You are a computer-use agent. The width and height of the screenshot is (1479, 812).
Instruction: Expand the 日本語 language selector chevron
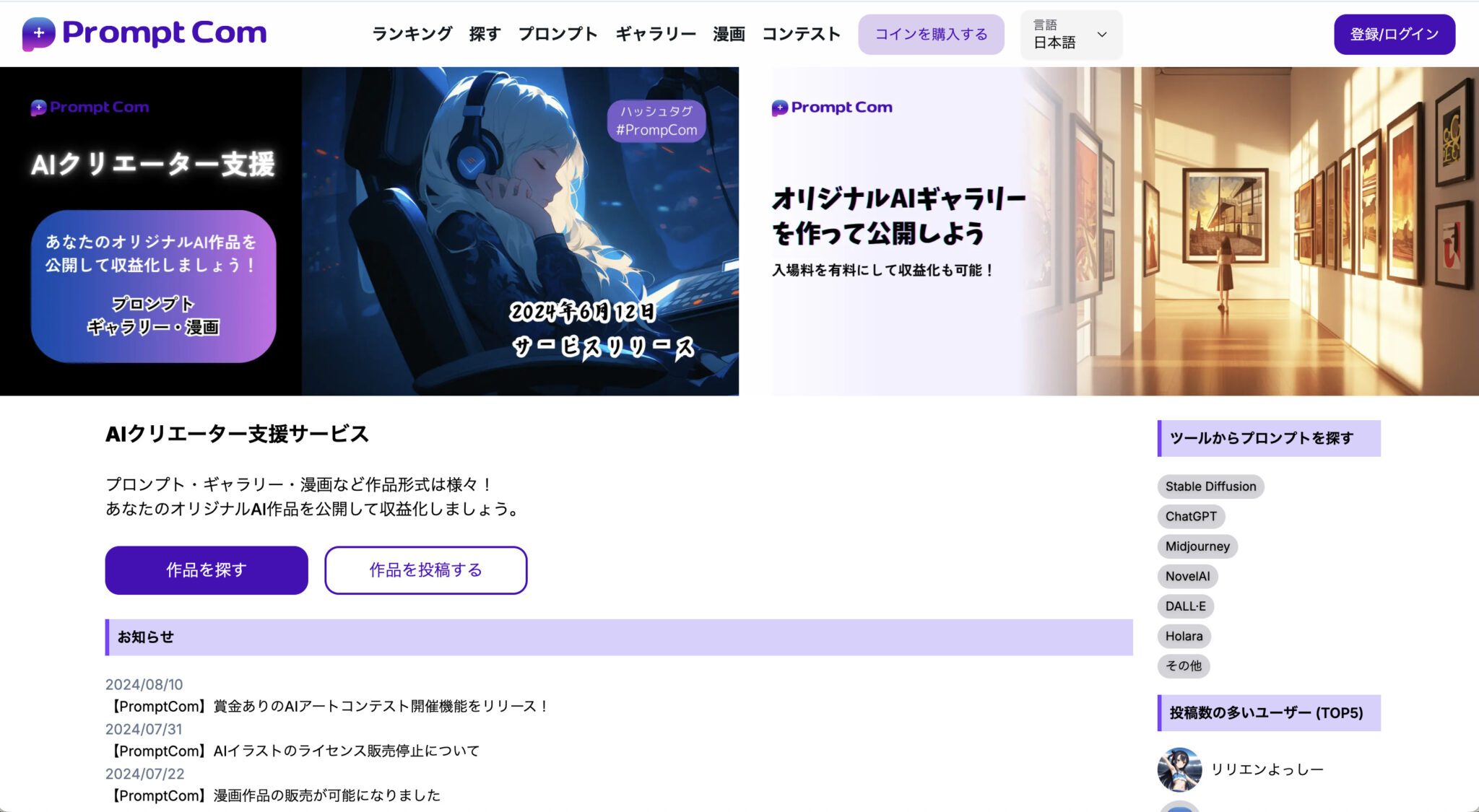point(1101,35)
